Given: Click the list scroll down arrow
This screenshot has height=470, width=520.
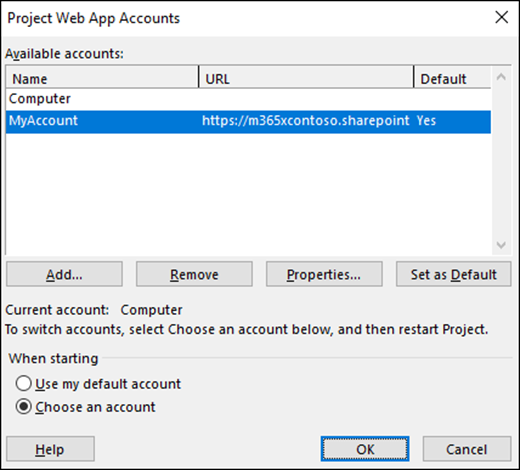Looking at the screenshot, I should 501,245.
